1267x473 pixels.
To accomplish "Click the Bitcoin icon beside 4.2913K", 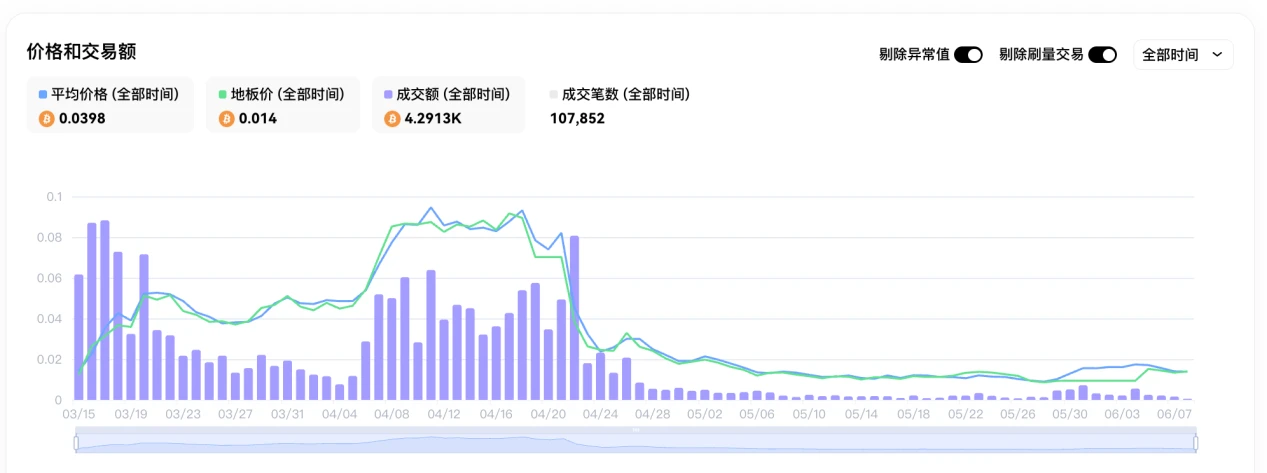I will pos(391,118).
